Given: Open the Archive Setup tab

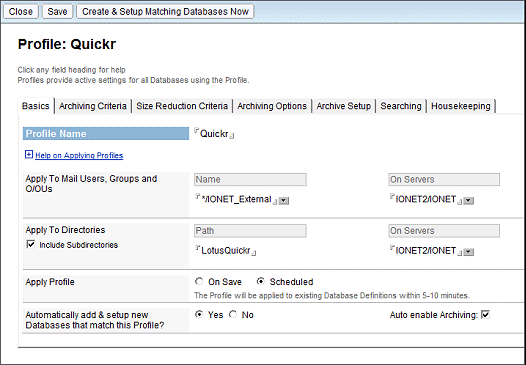Looking at the screenshot, I should click(x=344, y=106).
